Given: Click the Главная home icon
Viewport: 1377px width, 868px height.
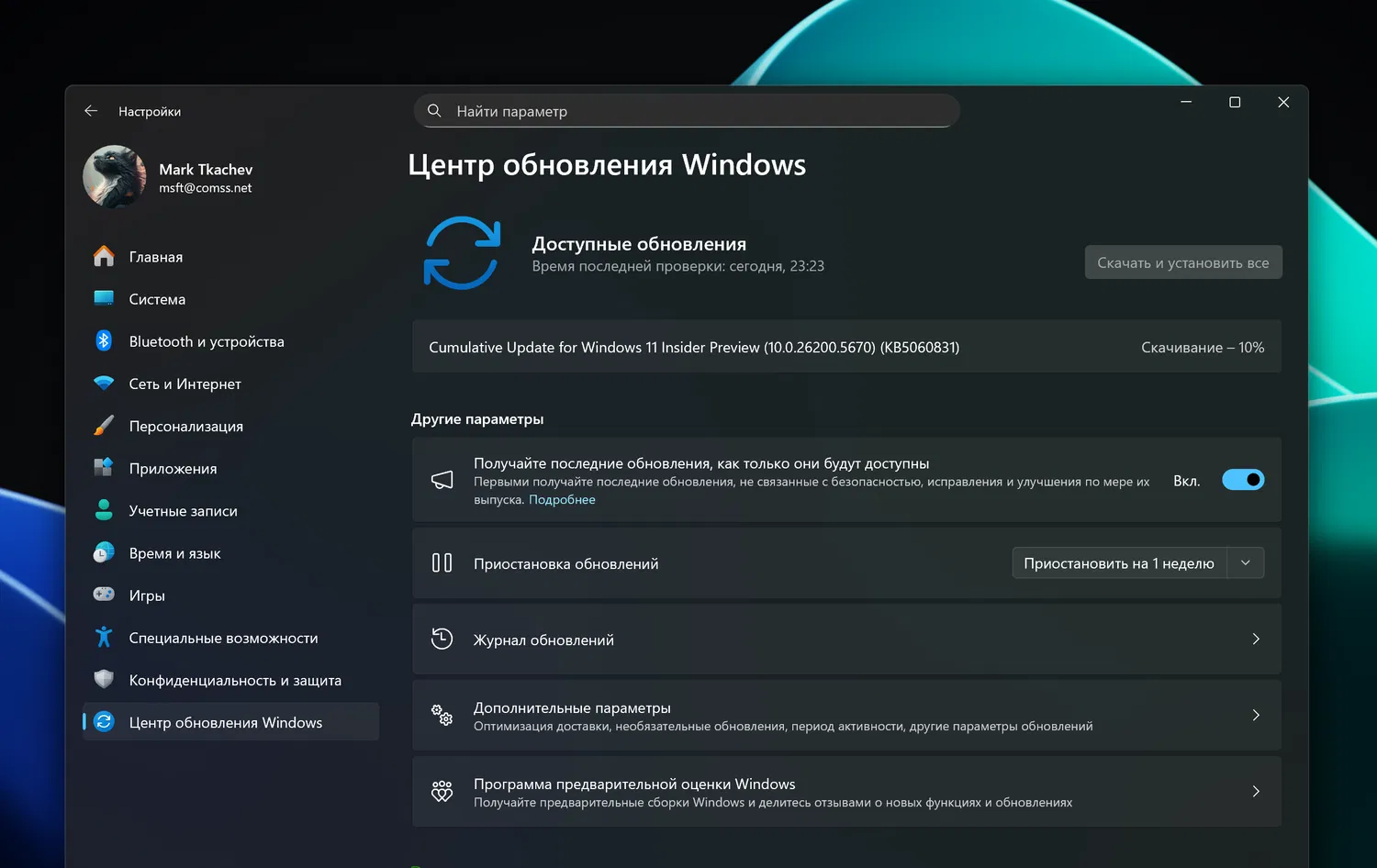Looking at the screenshot, I should pos(104,257).
